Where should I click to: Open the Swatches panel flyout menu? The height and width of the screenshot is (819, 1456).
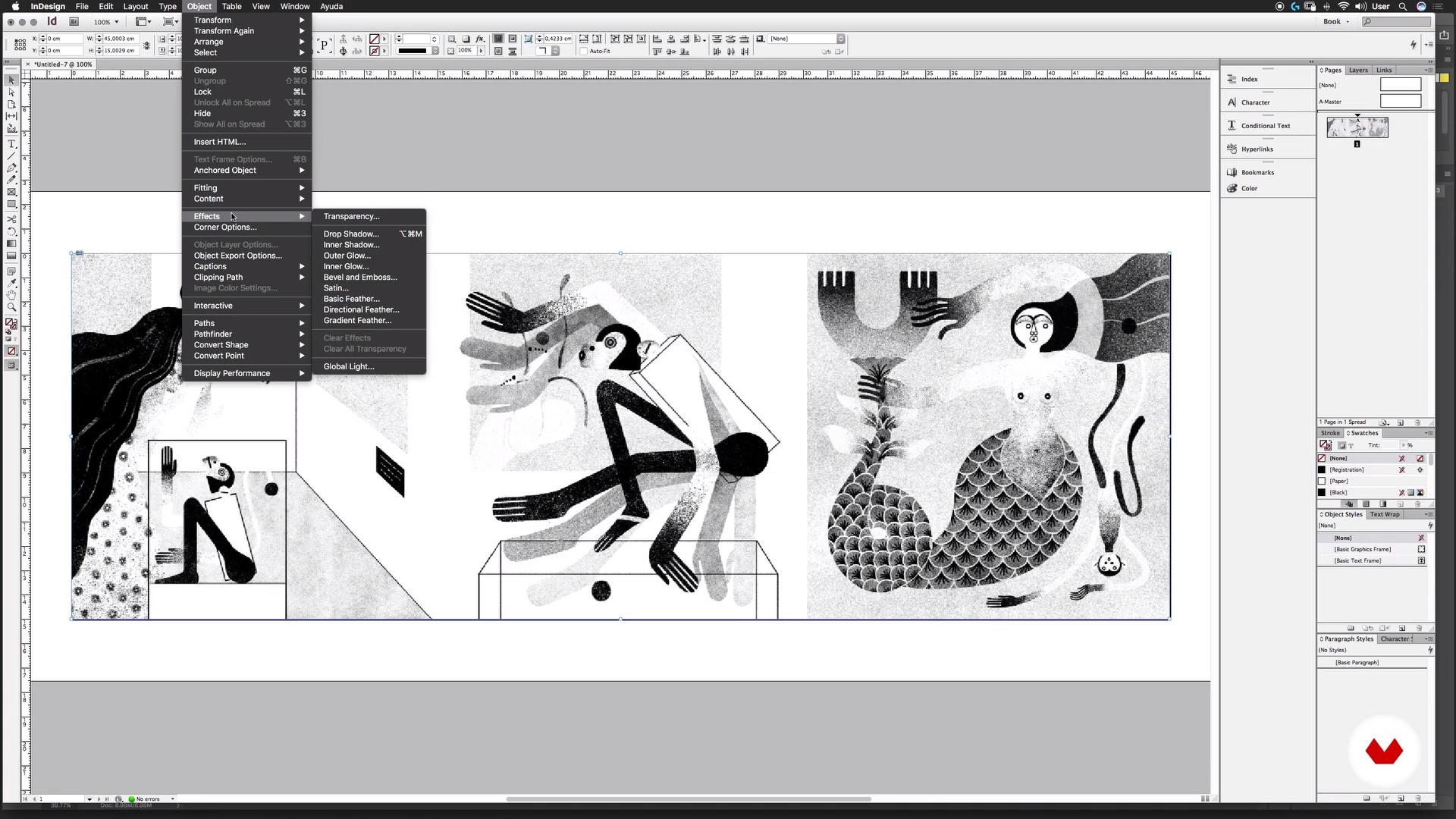tap(1429, 433)
